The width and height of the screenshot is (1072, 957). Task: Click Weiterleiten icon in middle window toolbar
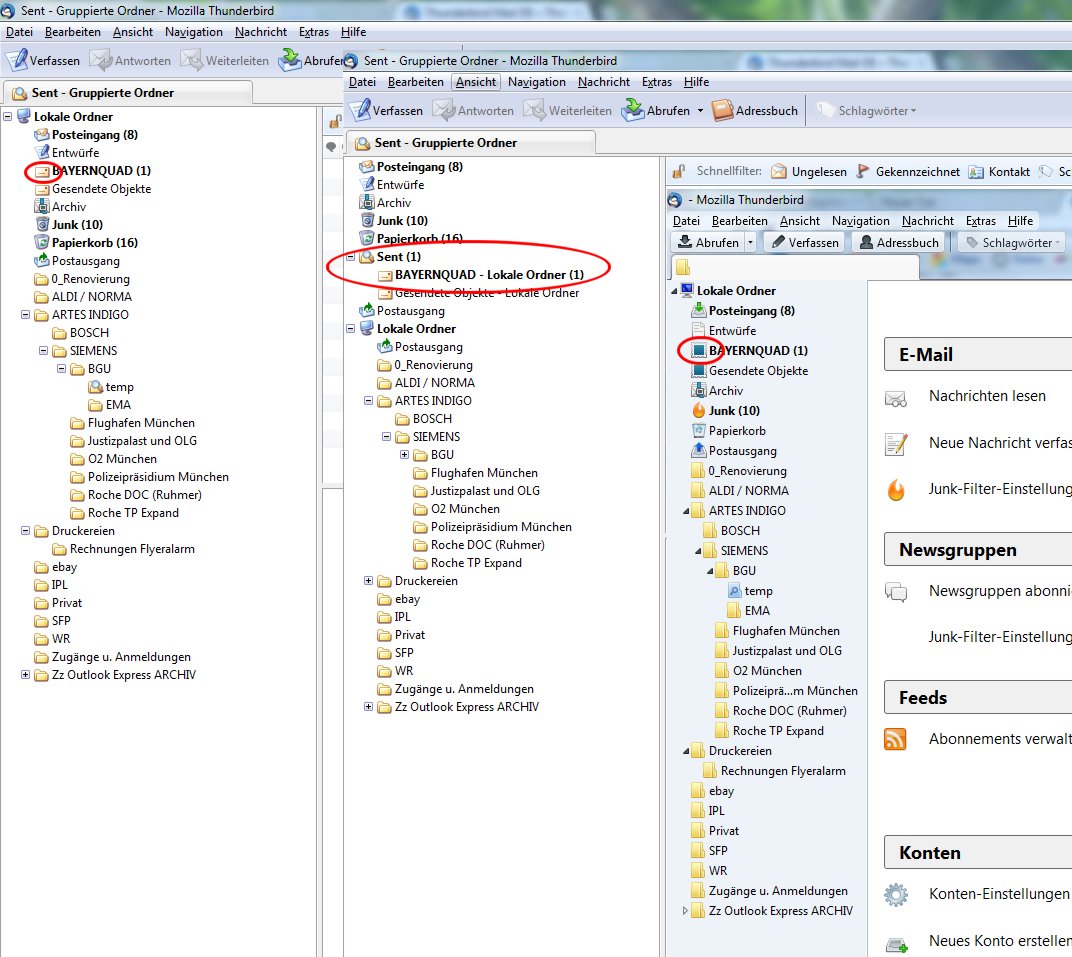[x=535, y=110]
